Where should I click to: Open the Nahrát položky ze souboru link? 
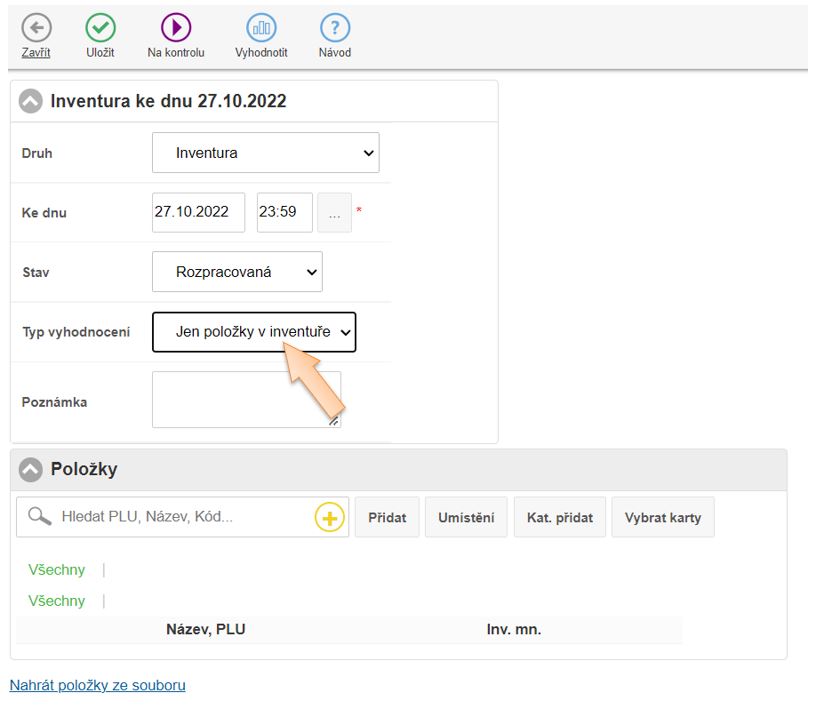pyautogui.click(x=97, y=685)
